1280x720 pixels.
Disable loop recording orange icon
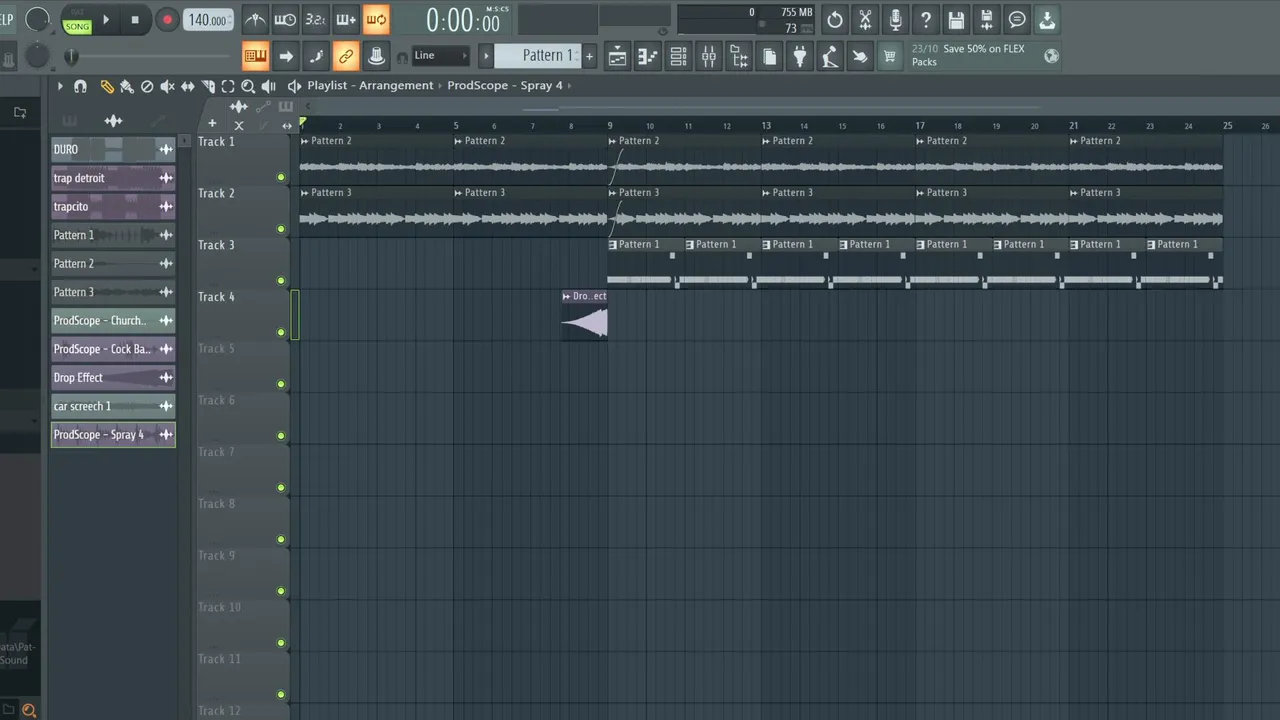(376, 19)
